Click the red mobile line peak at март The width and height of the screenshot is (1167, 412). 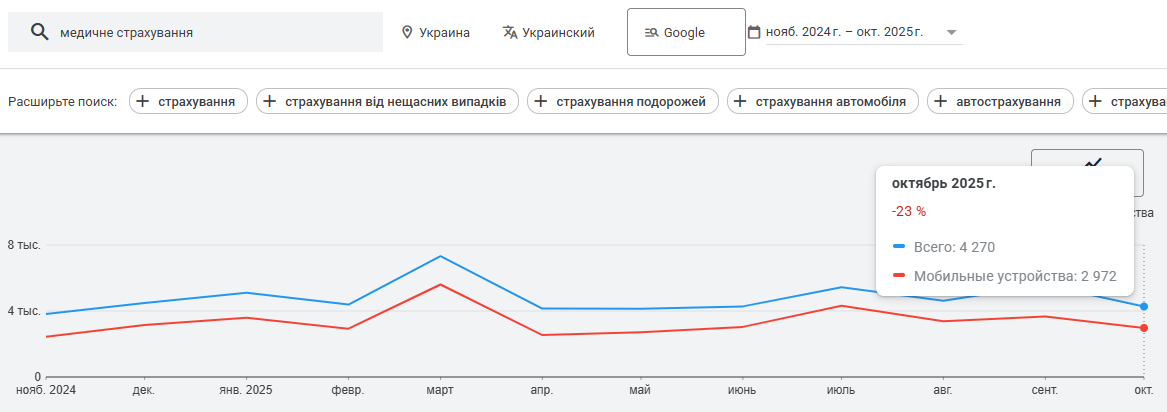coord(439,285)
